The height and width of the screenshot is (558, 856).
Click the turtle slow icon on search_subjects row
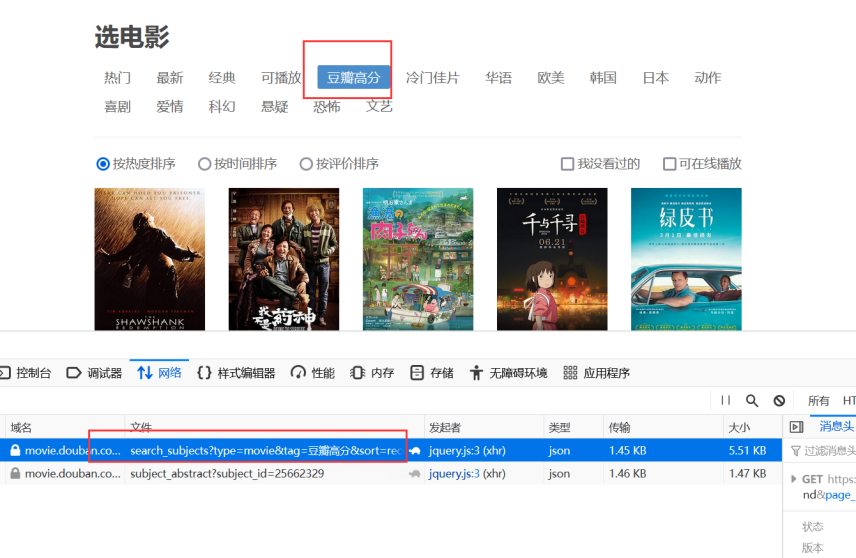415,451
